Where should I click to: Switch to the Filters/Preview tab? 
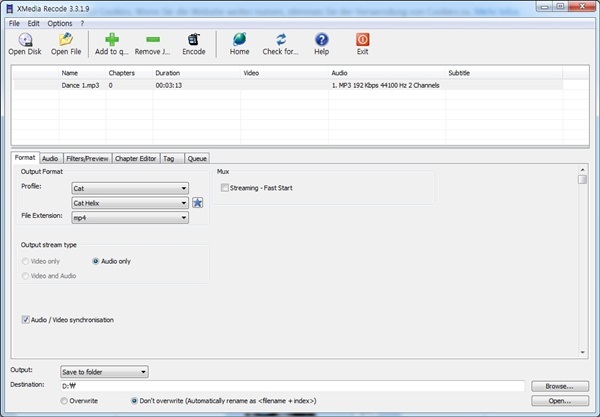click(x=87, y=158)
